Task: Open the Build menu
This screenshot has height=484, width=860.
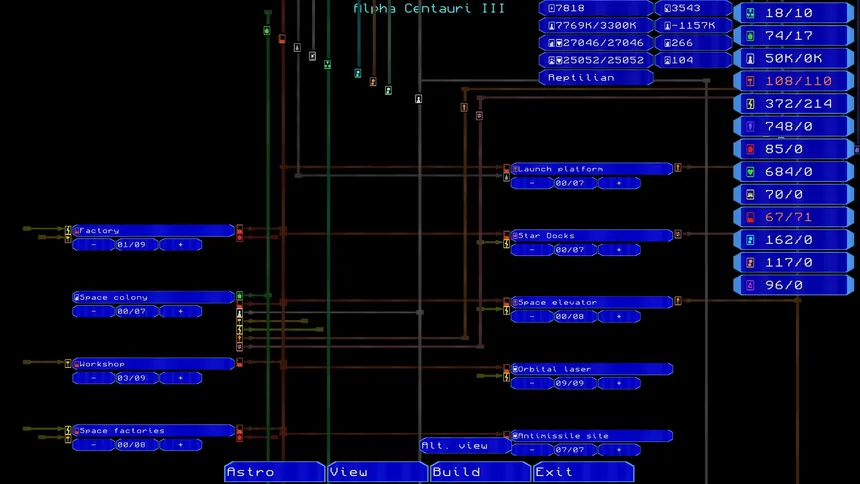Action: pos(480,472)
